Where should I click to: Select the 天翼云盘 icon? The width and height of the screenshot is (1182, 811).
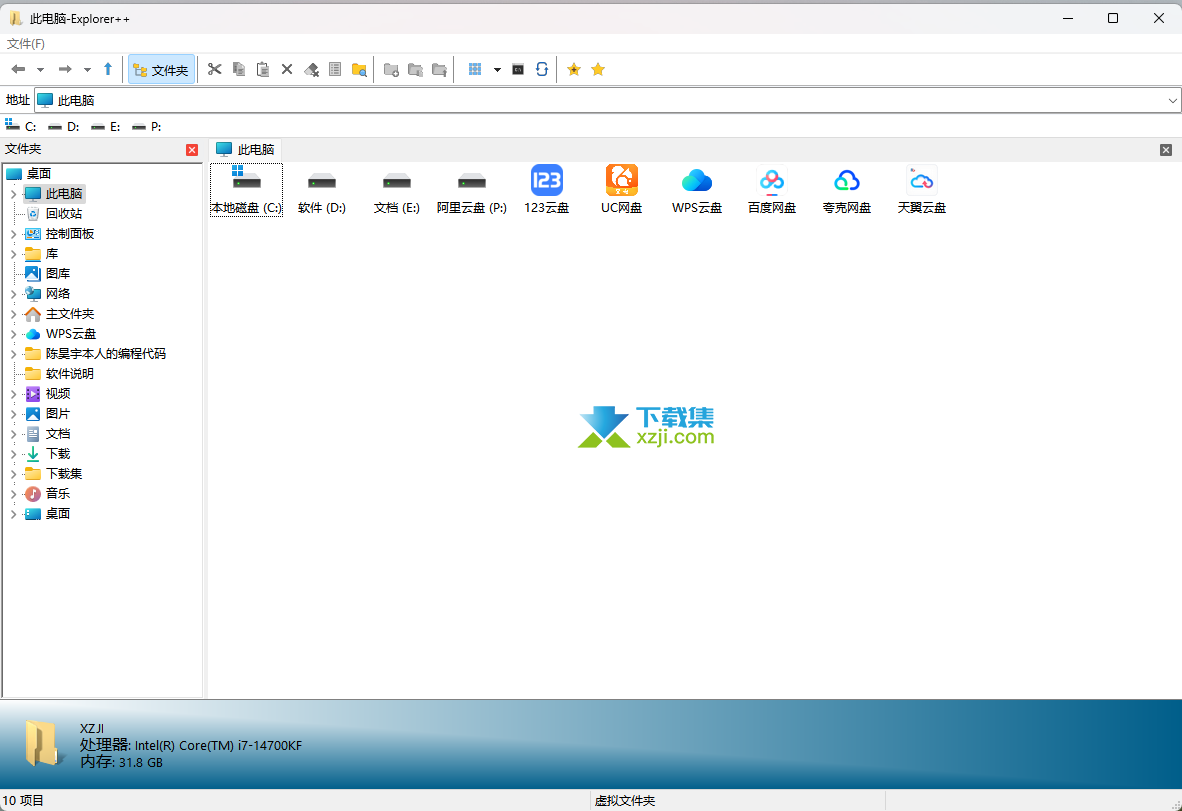tap(922, 190)
